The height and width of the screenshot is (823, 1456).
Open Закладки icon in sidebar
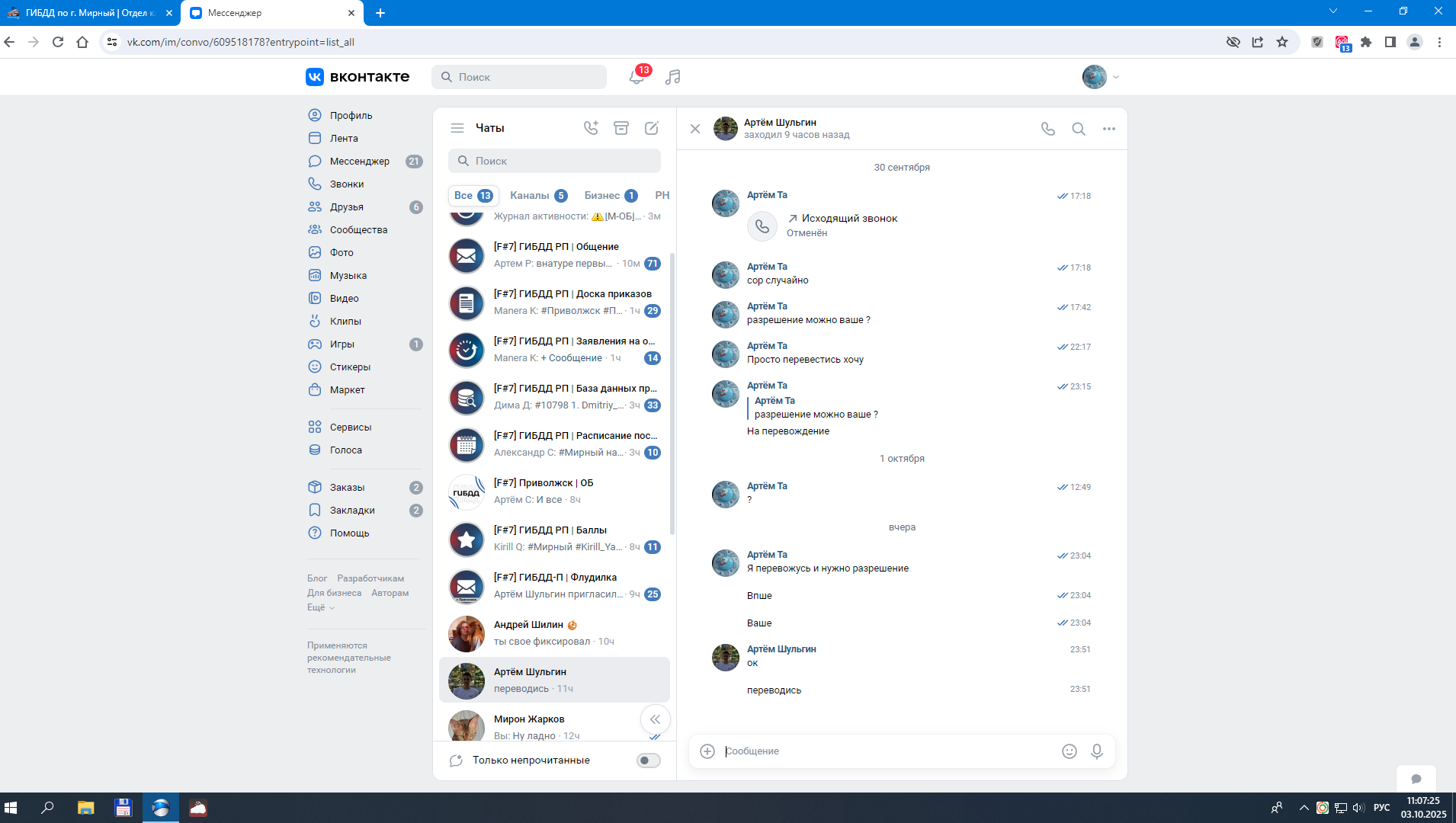point(315,510)
